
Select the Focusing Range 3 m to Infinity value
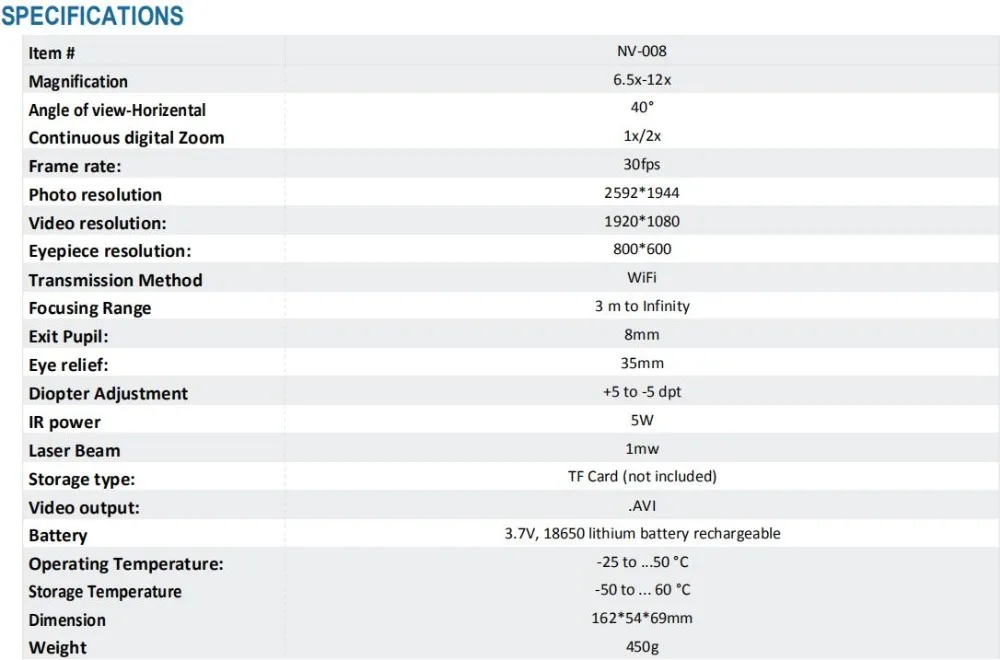pyautogui.click(x=642, y=306)
